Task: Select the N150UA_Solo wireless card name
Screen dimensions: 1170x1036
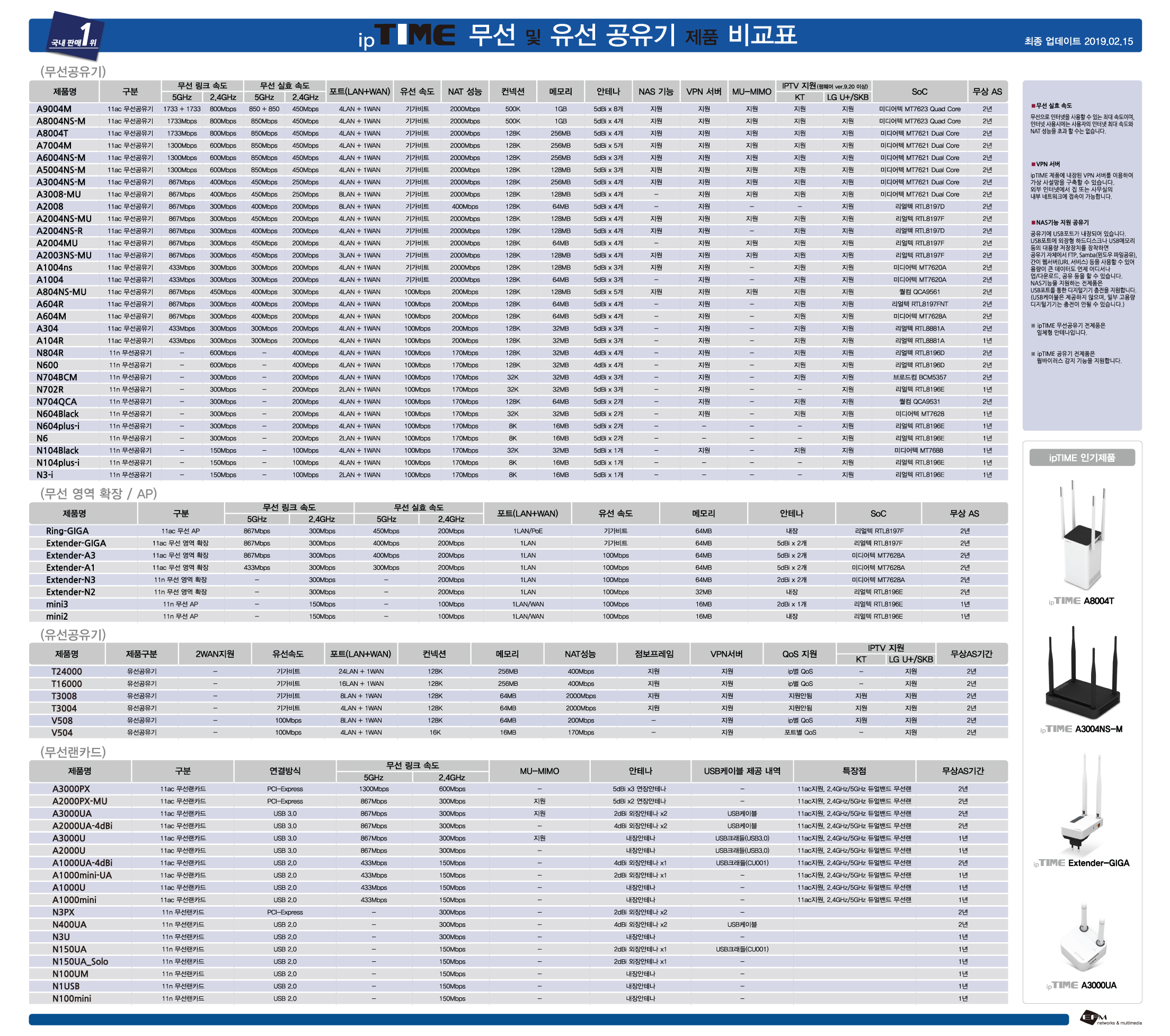Action: click(x=80, y=962)
